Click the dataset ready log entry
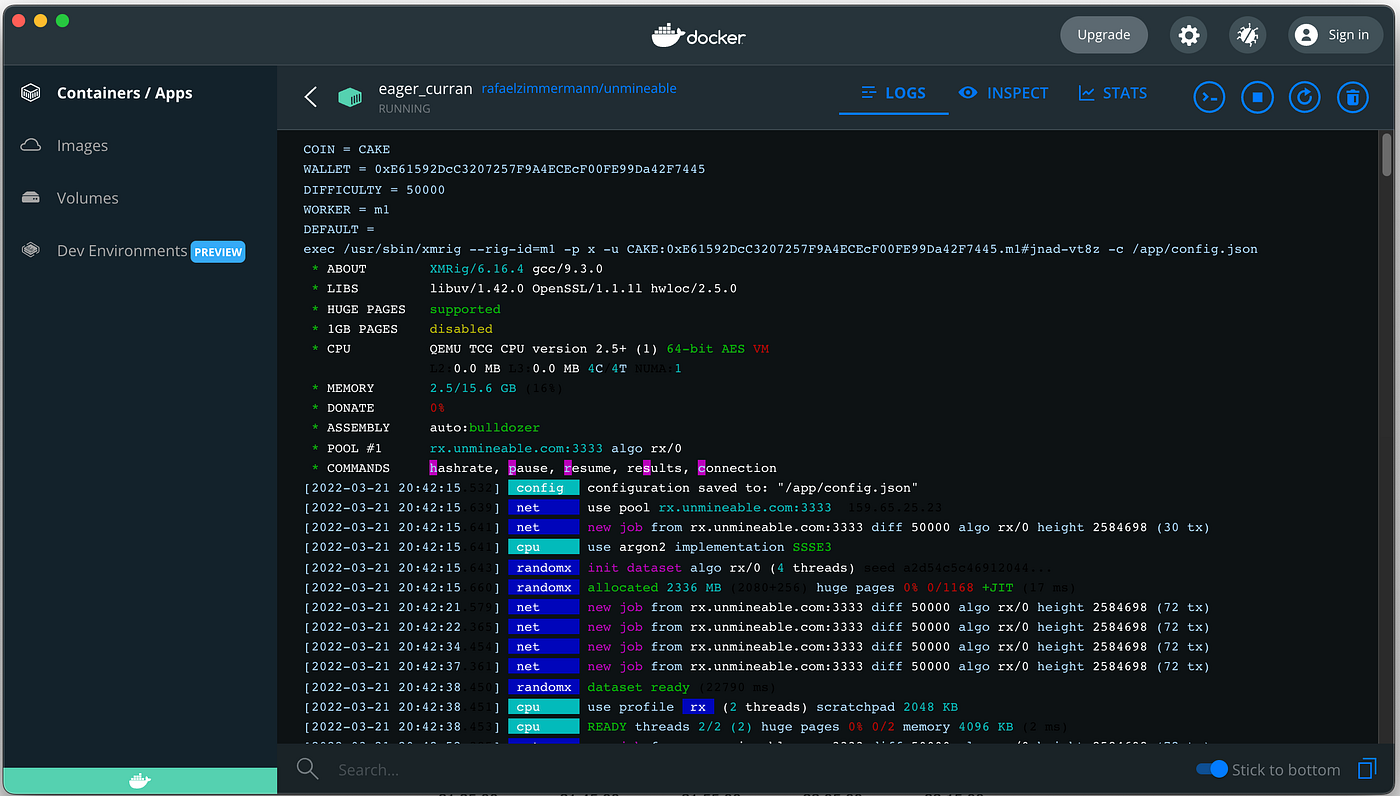This screenshot has width=1400, height=796. [638, 687]
